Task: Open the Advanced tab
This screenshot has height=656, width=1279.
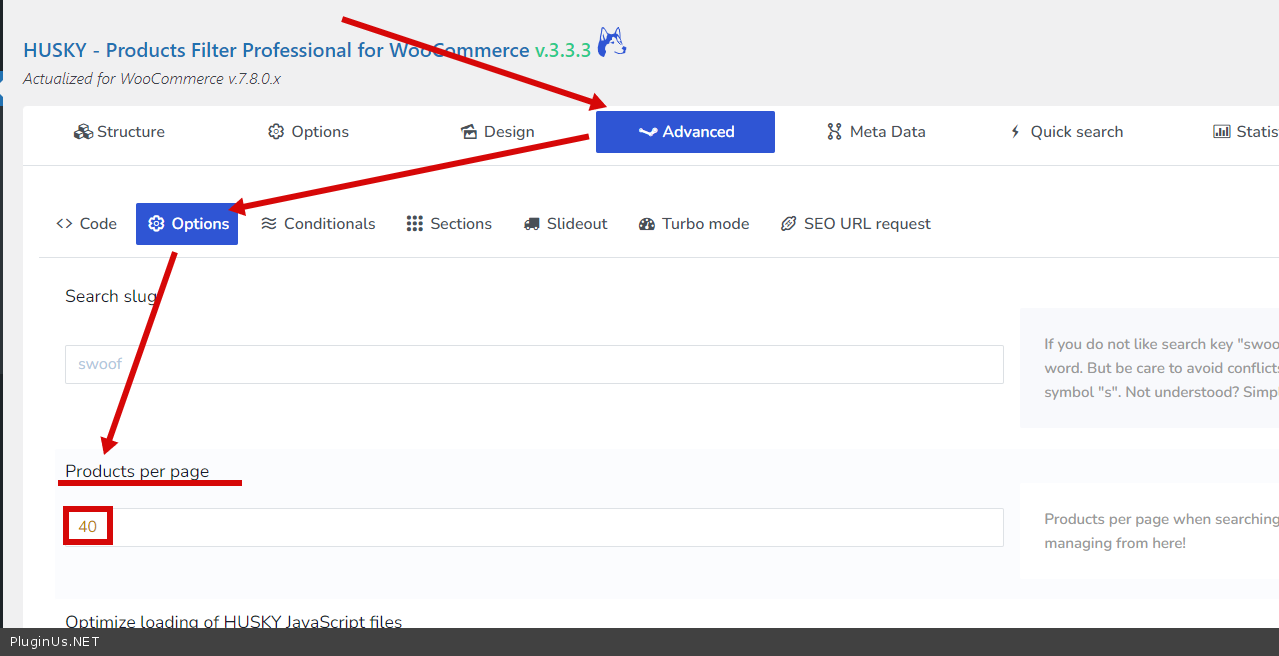Action: [685, 132]
